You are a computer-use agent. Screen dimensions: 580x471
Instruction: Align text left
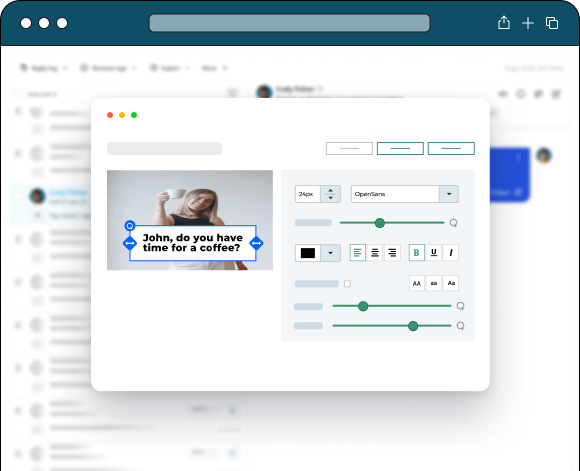(358, 253)
